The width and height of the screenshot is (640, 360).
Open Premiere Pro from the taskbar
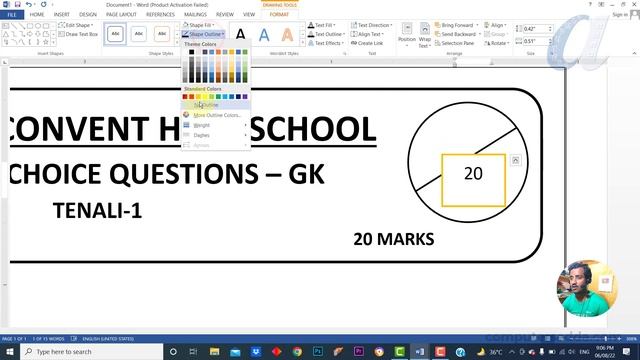click(x=359, y=351)
